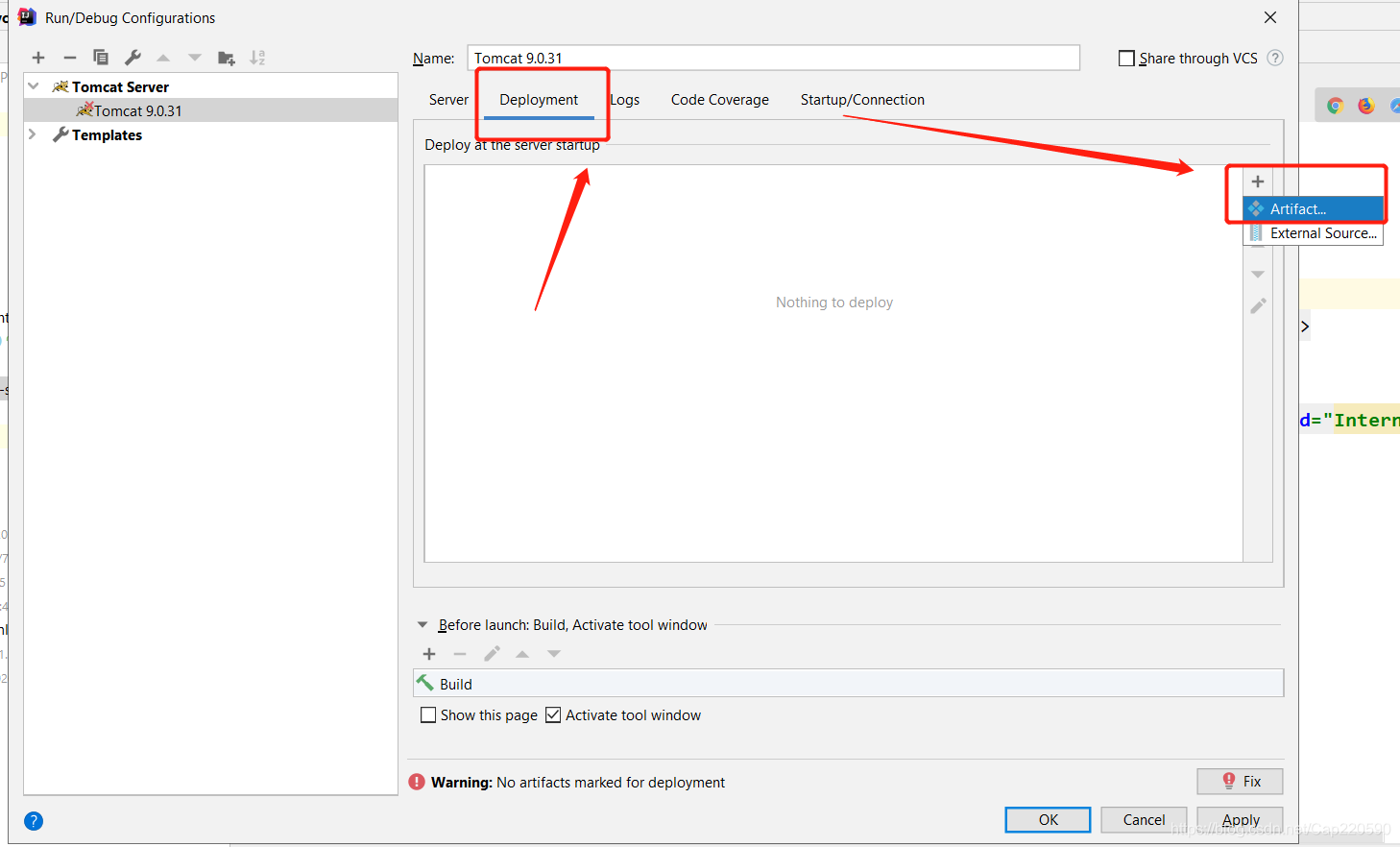Click 'No artifacts marked for deployment' warning text
1400x847 pixels.
(611, 783)
